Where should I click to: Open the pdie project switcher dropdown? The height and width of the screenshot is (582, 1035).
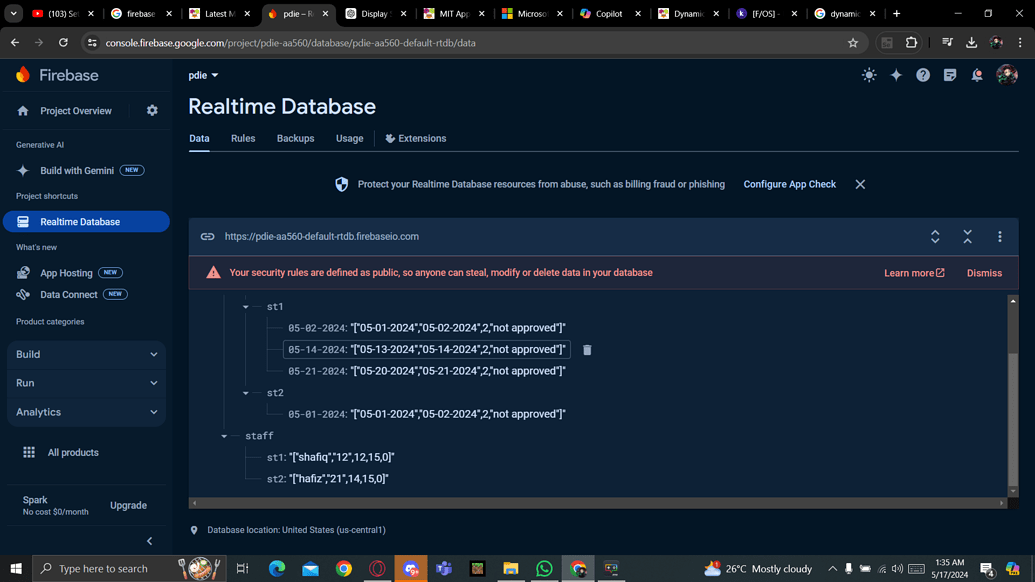click(204, 74)
